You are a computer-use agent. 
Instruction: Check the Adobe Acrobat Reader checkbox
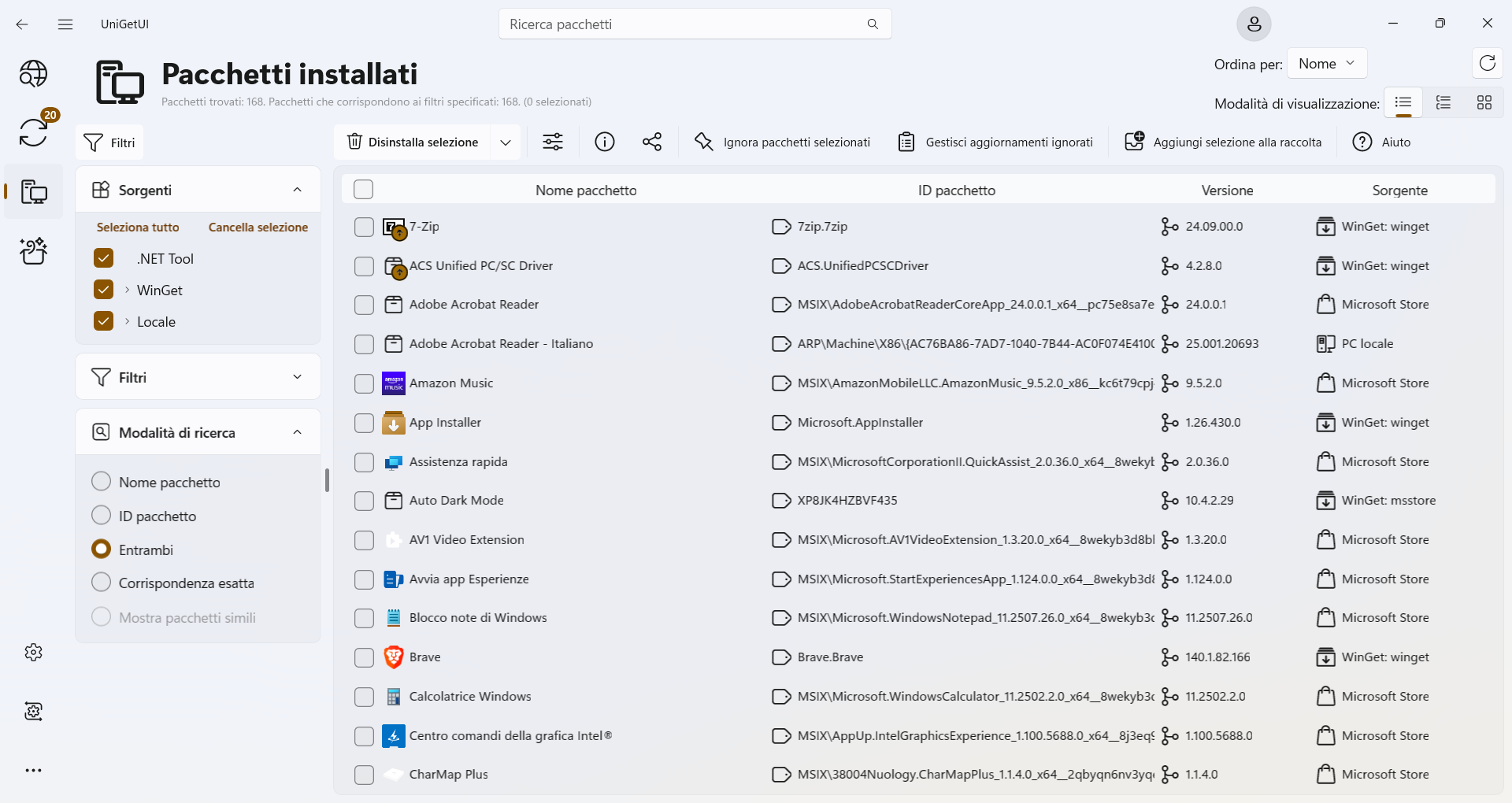pos(364,305)
